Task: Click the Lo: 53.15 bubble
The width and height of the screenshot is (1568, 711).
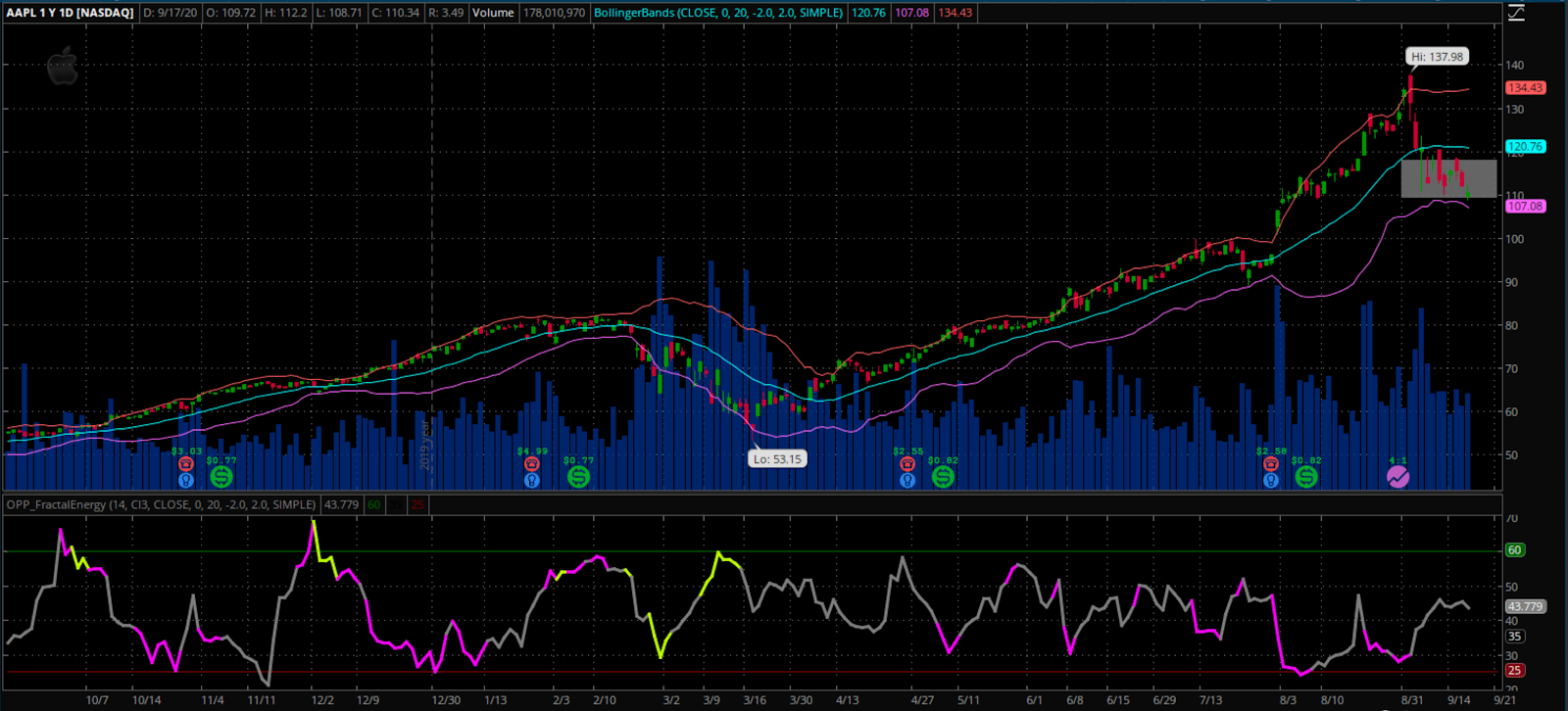Action: (x=778, y=458)
